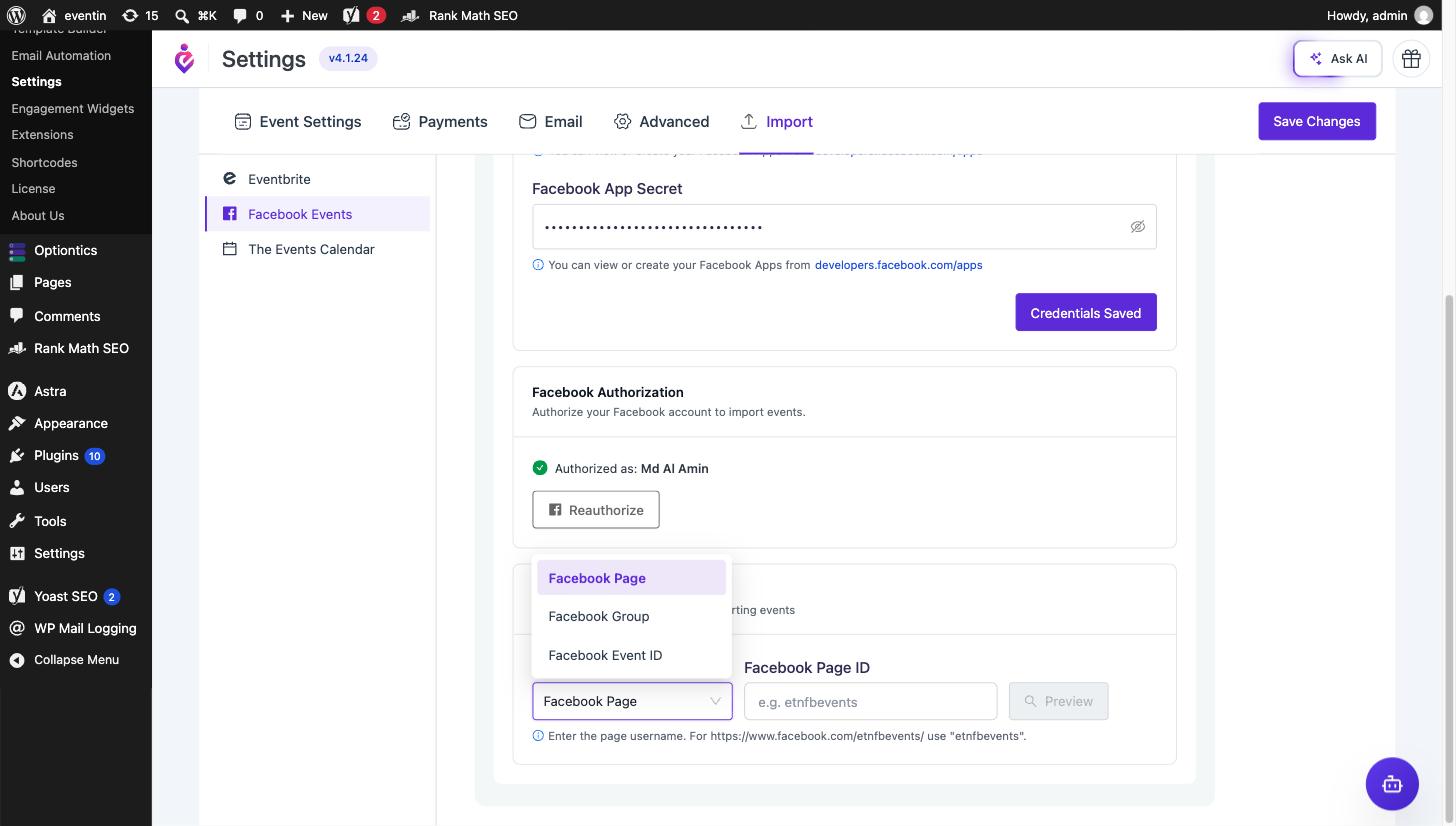Image resolution: width=1456 pixels, height=826 pixels.
Task: Click the Facebook Page ID input field
Action: click(870, 701)
